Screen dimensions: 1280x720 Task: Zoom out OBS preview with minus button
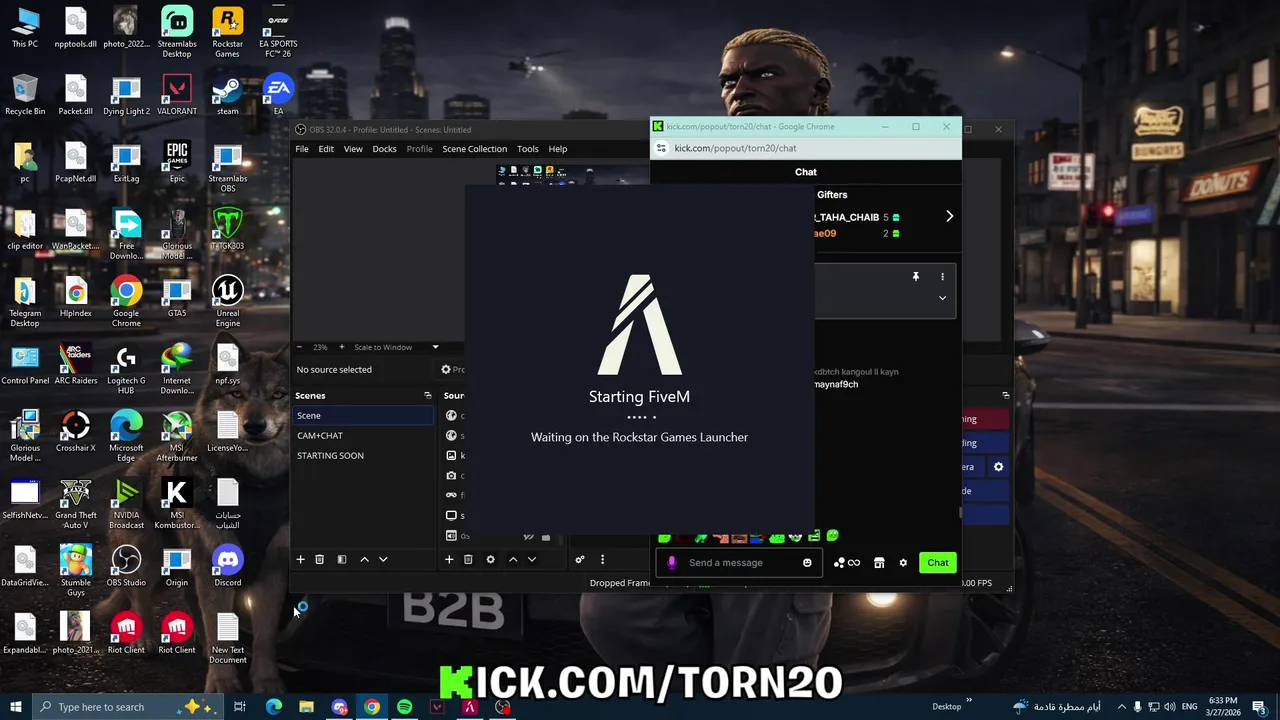point(299,347)
